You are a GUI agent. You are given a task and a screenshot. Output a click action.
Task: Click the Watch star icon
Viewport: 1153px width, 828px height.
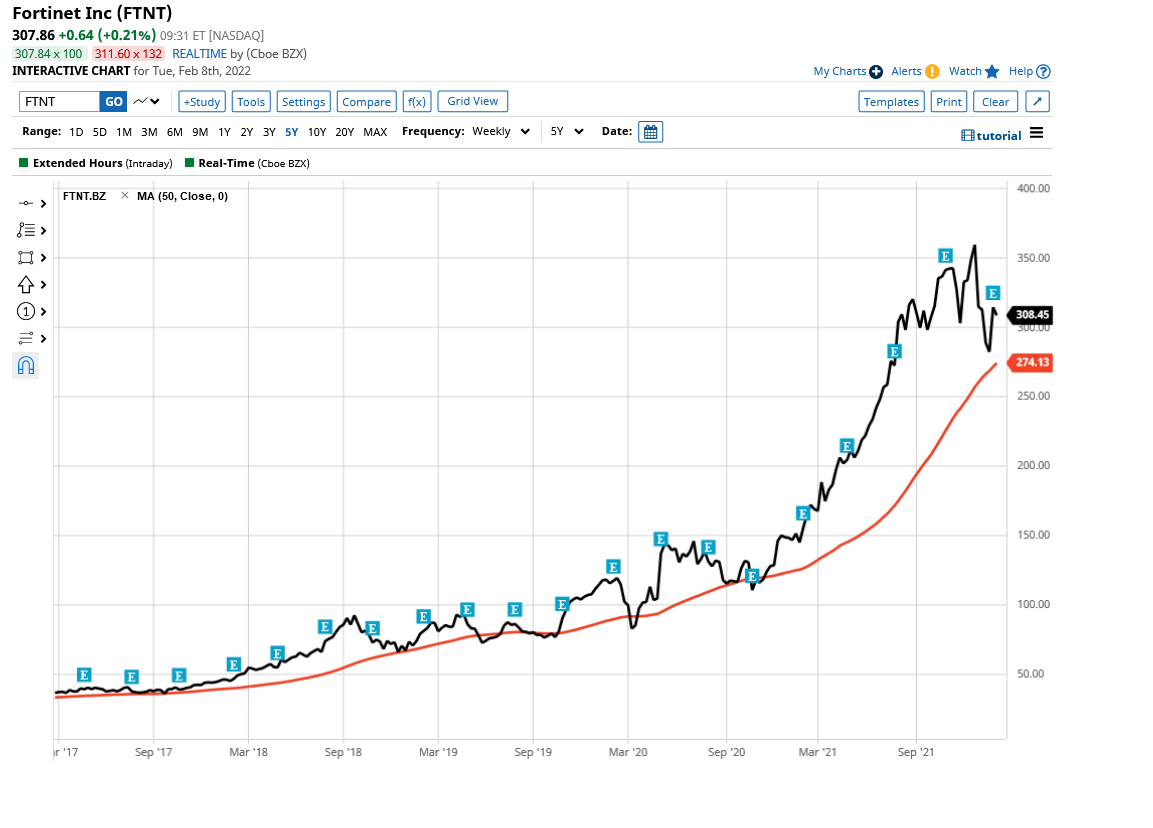[992, 71]
